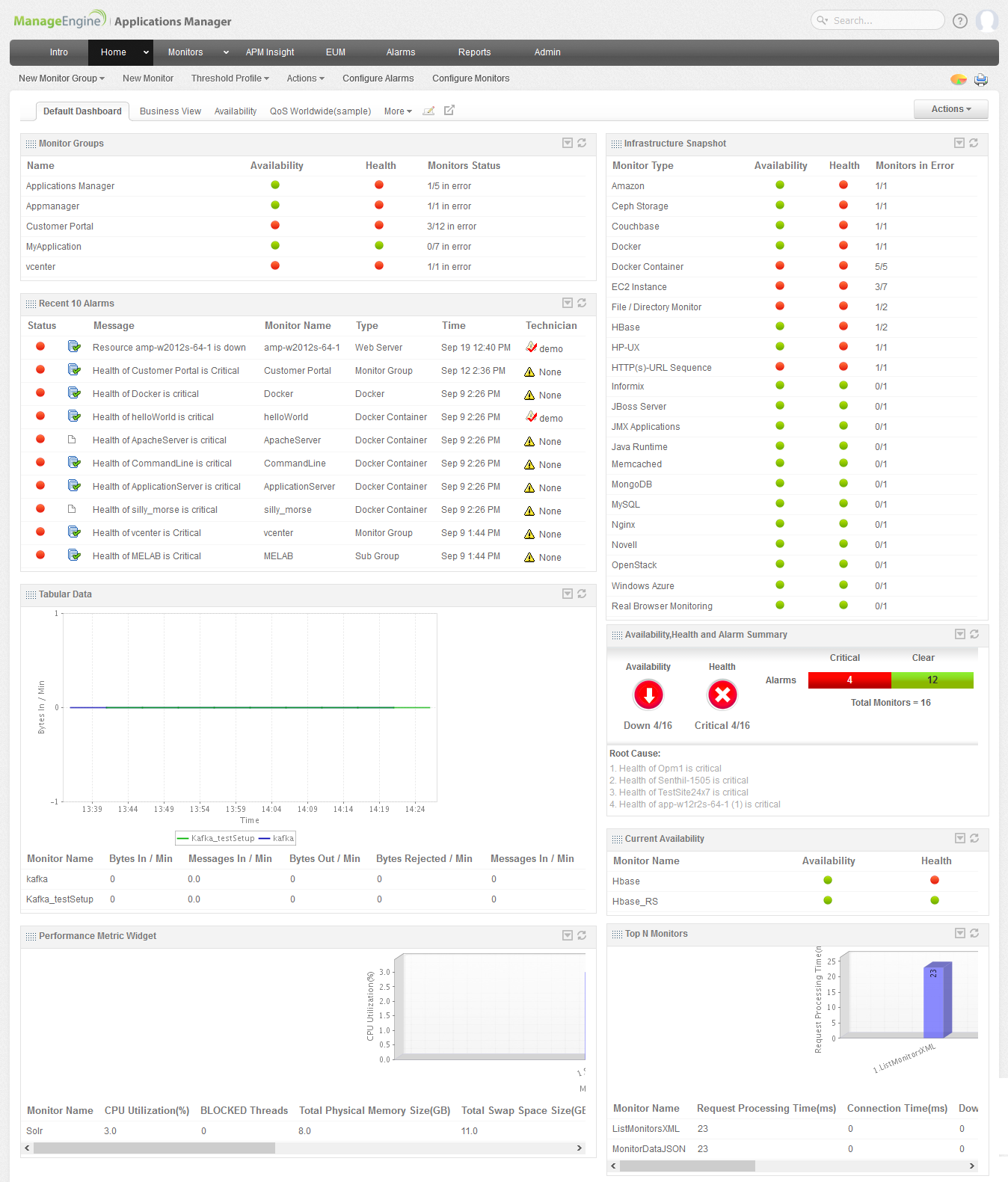Open the Recent 10 Alarms widget menu
The width and height of the screenshot is (1008, 1182).
(x=568, y=303)
